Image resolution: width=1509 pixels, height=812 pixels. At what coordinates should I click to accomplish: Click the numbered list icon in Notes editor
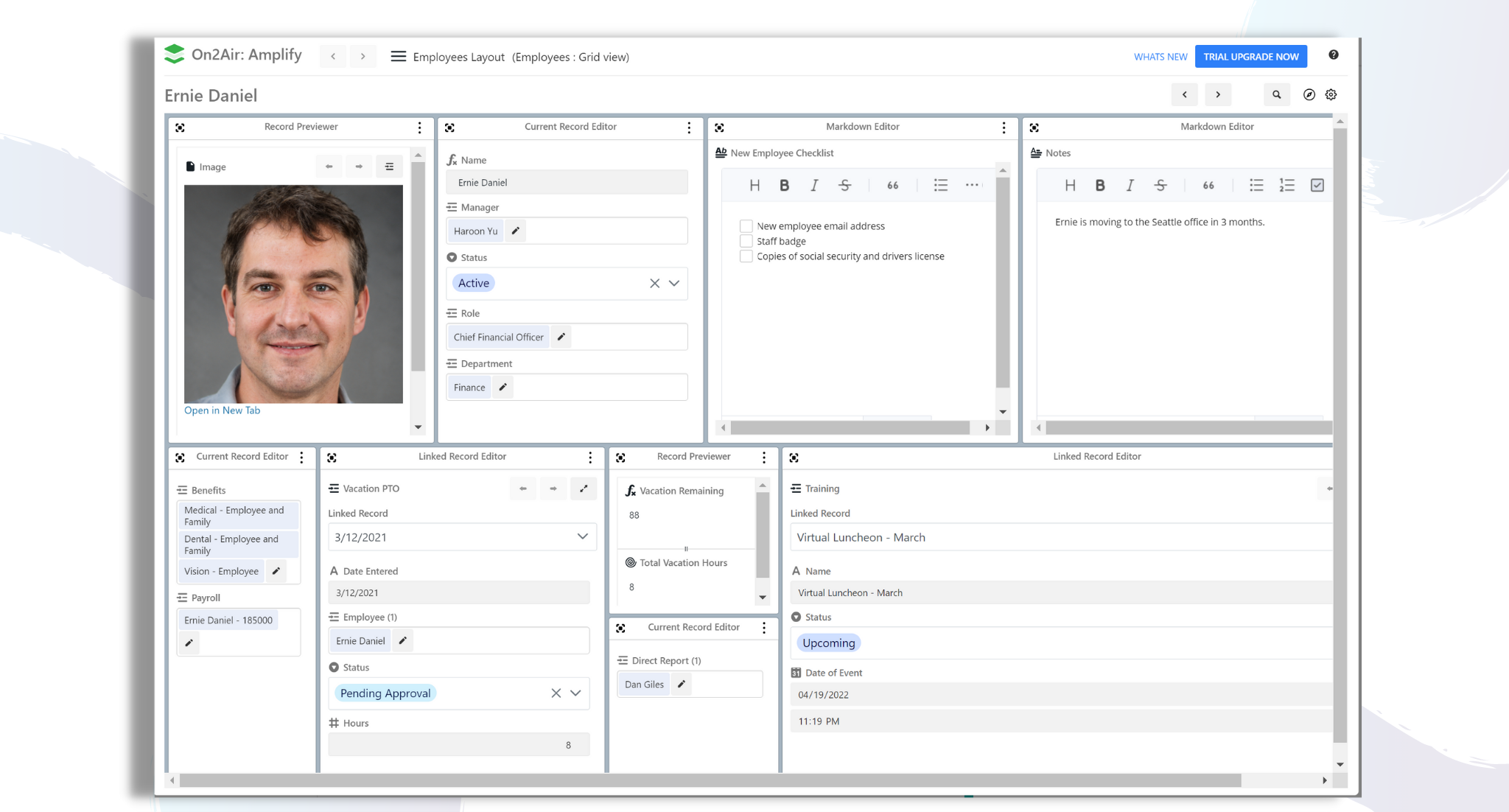pyautogui.click(x=1286, y=185)
